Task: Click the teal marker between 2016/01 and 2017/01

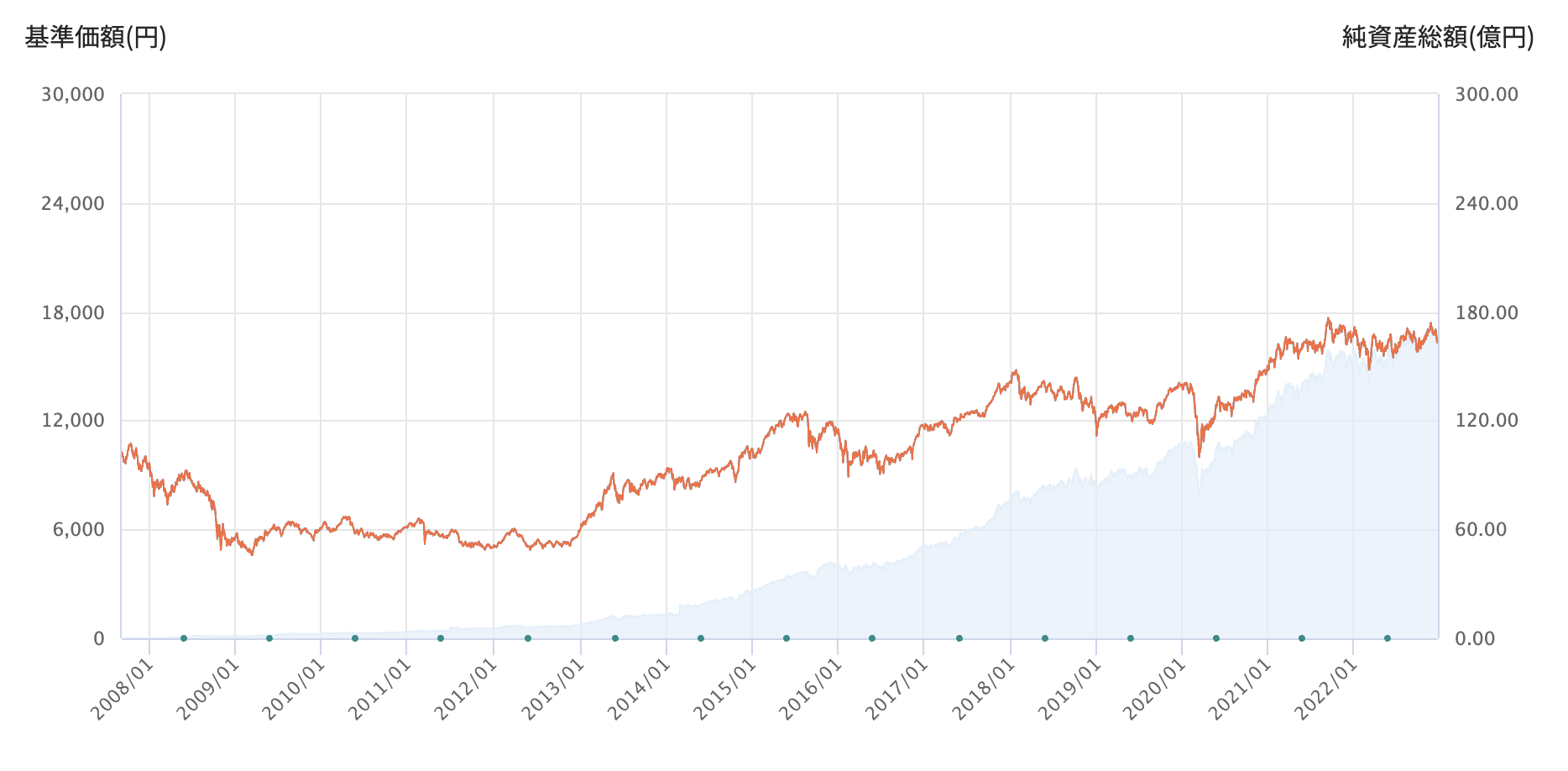Action: tap(872, 638)
